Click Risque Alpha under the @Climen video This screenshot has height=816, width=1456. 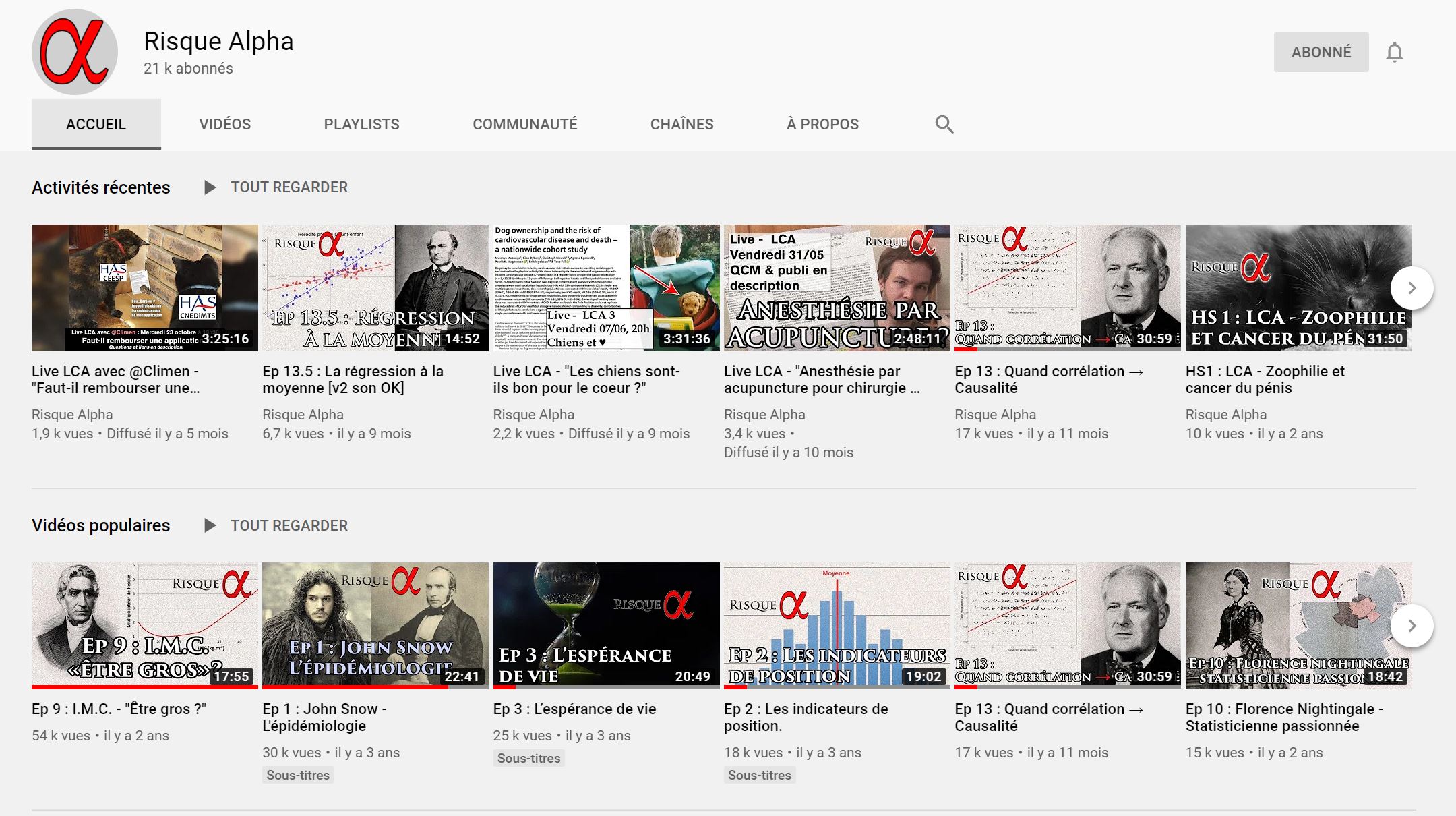pos(72,415)
